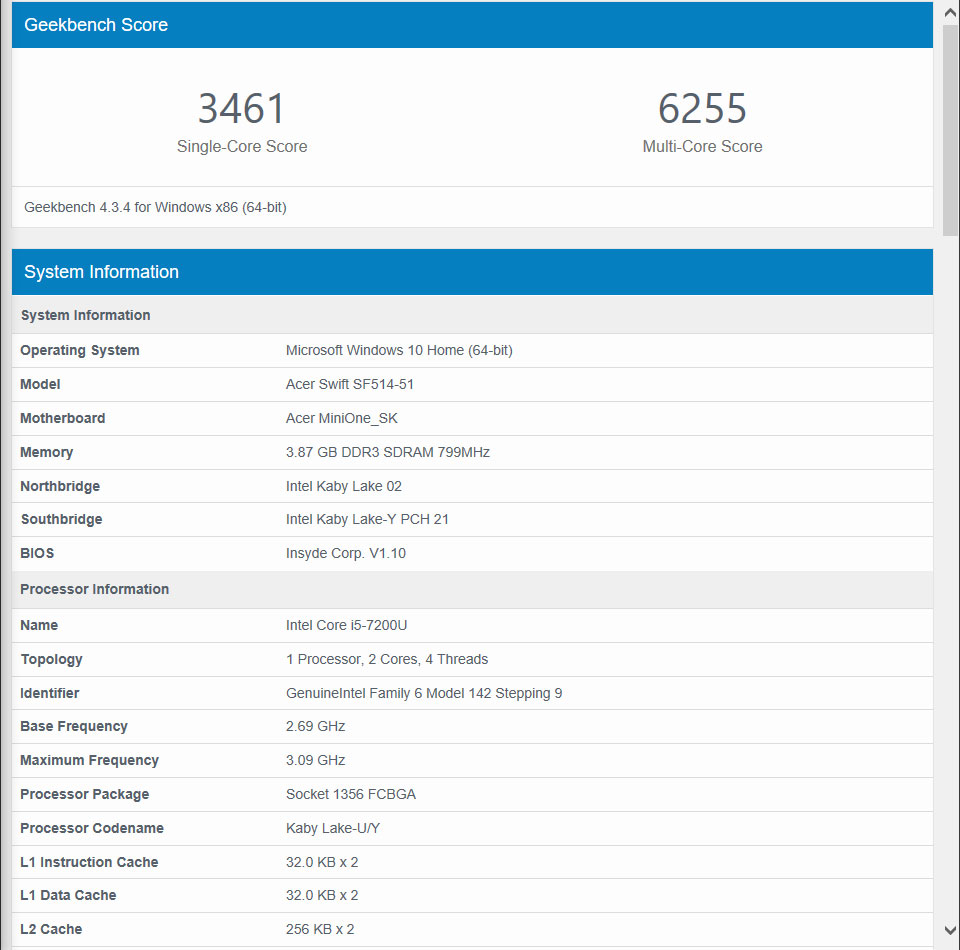
Task: Select L1 Instruction Cache 32.0 KB x 2
Action: [x=322, y=862]
